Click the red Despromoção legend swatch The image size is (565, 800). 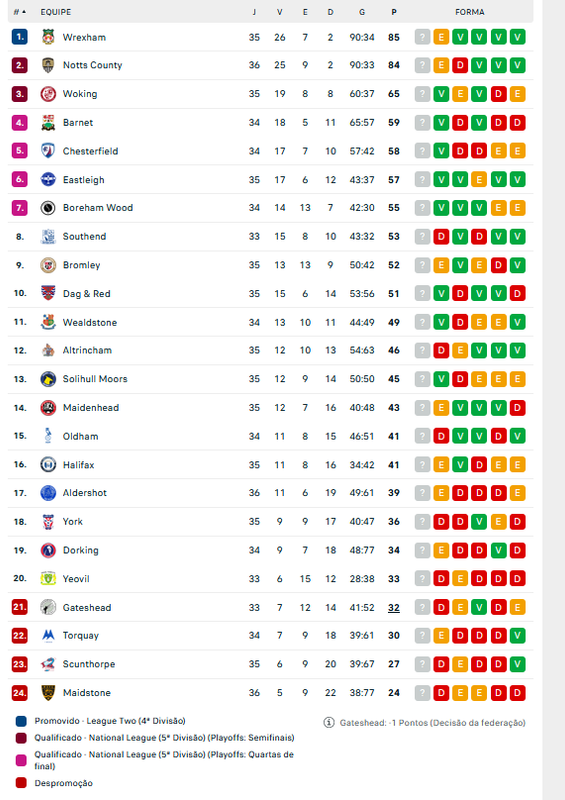tap(21, 783)
